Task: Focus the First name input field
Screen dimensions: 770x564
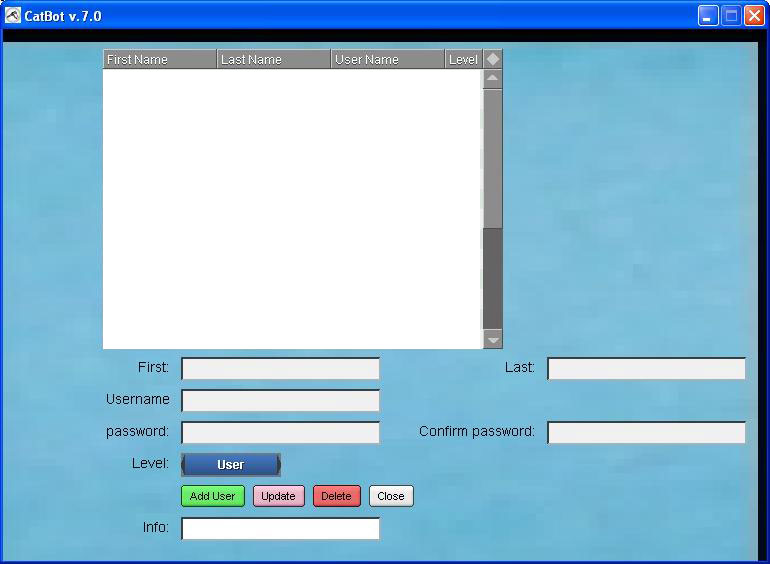Action: click(280, 368)
